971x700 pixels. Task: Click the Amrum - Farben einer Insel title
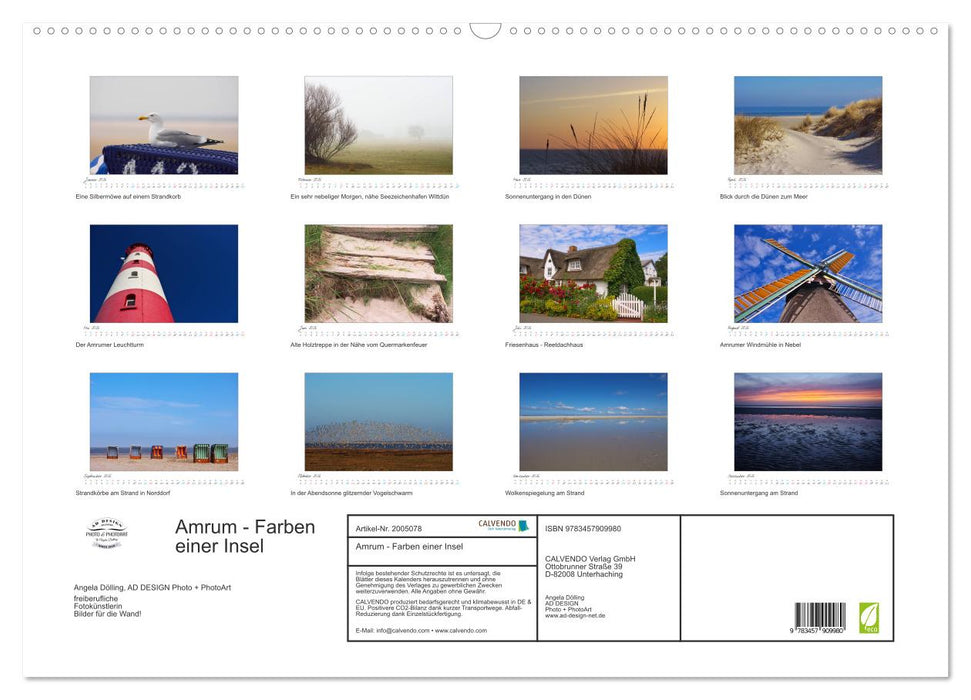[x=243, y=537]
